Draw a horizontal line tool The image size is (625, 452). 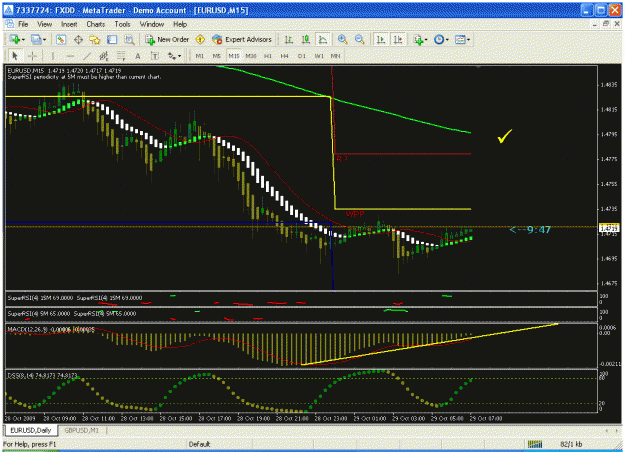click(x=70, y=56)
